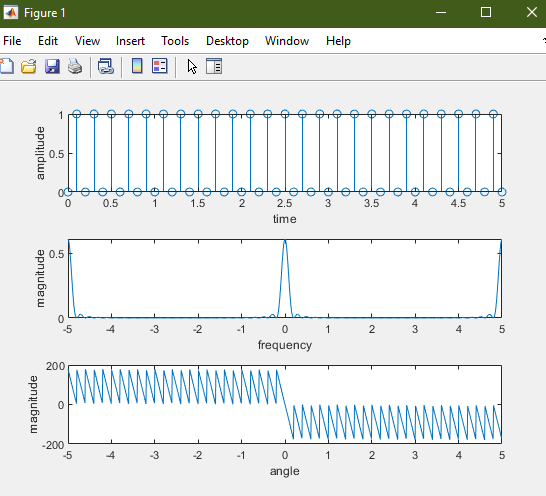Open the Window menu
The image size is (546, 496).
pos(287,41)
